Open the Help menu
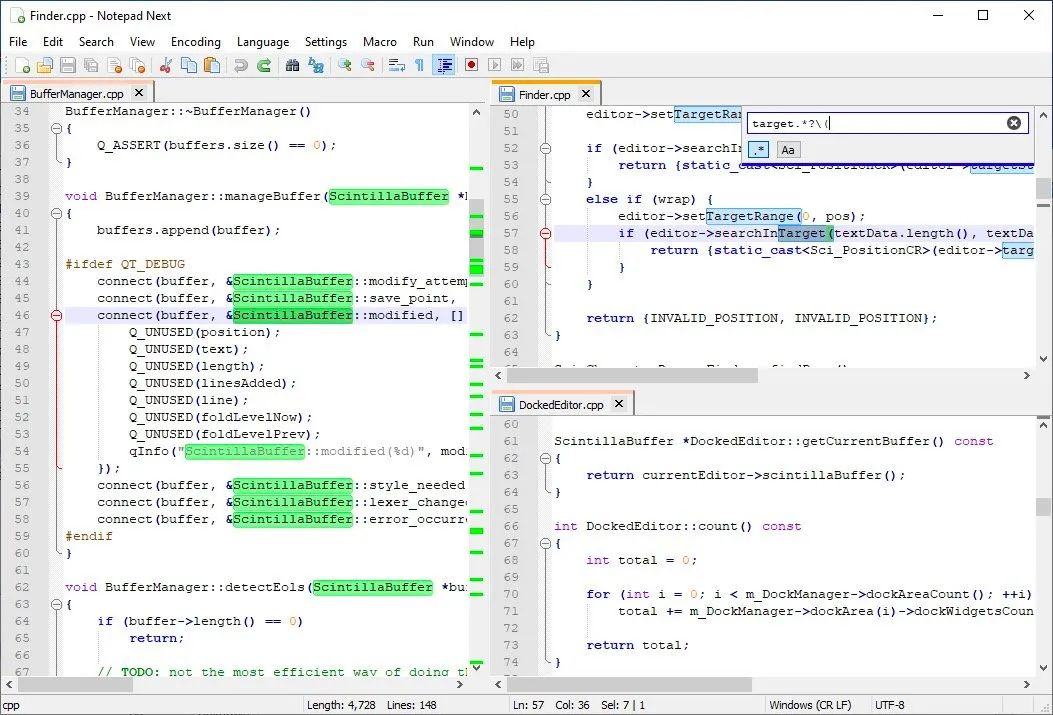 (522, 42)
